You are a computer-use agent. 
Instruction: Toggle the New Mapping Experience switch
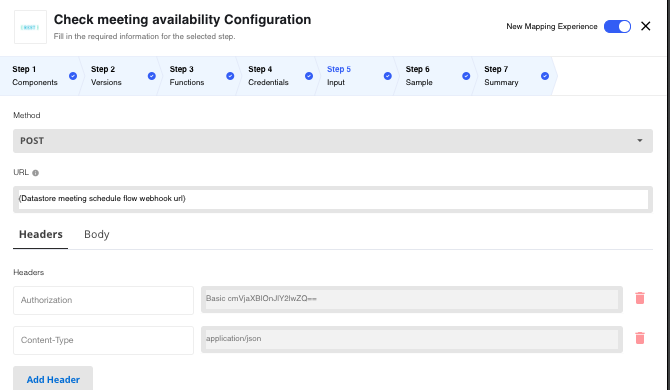pyautogui.click(x=617, y=26)
